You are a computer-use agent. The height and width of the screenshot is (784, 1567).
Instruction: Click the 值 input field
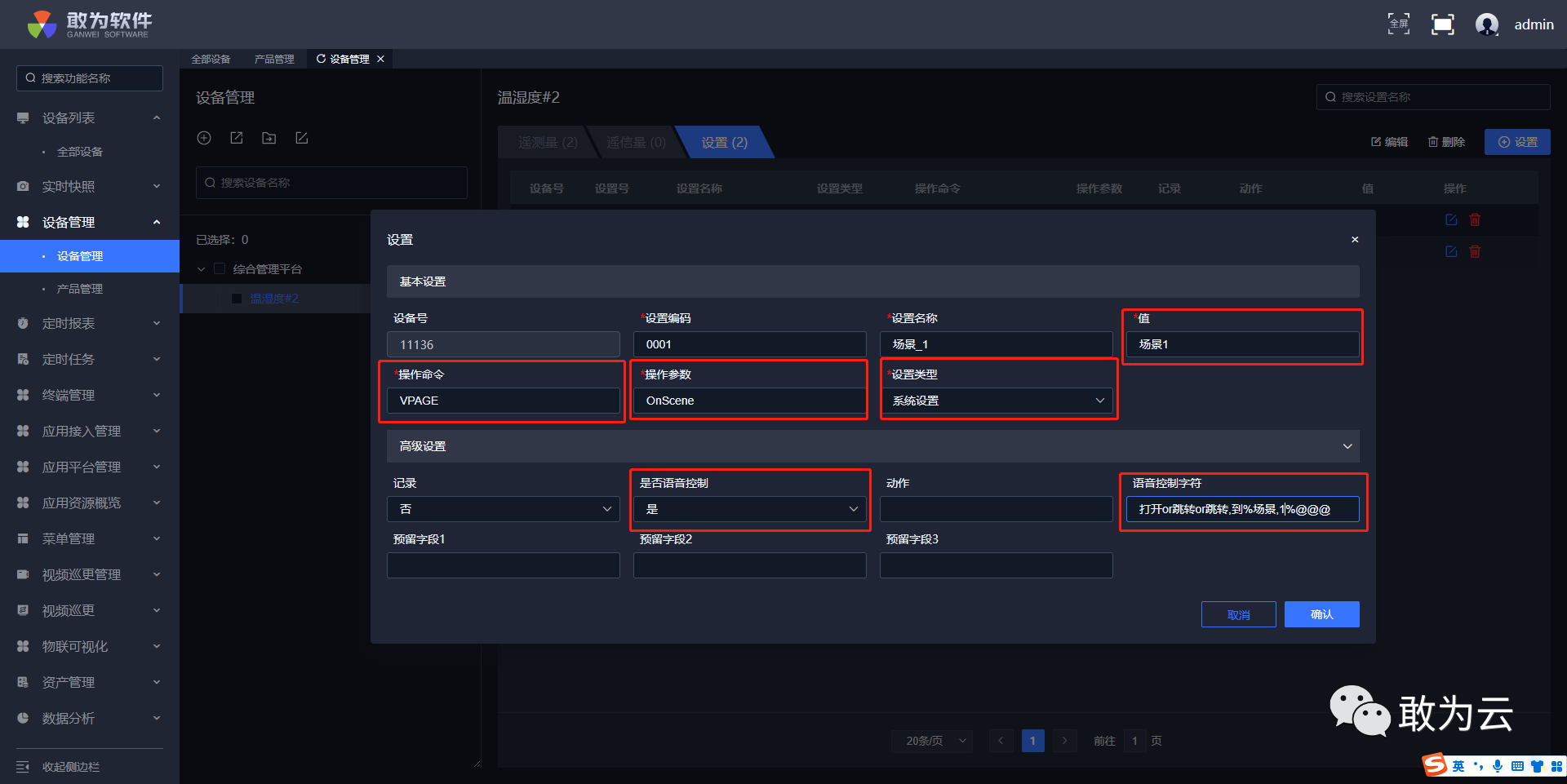1243,344
